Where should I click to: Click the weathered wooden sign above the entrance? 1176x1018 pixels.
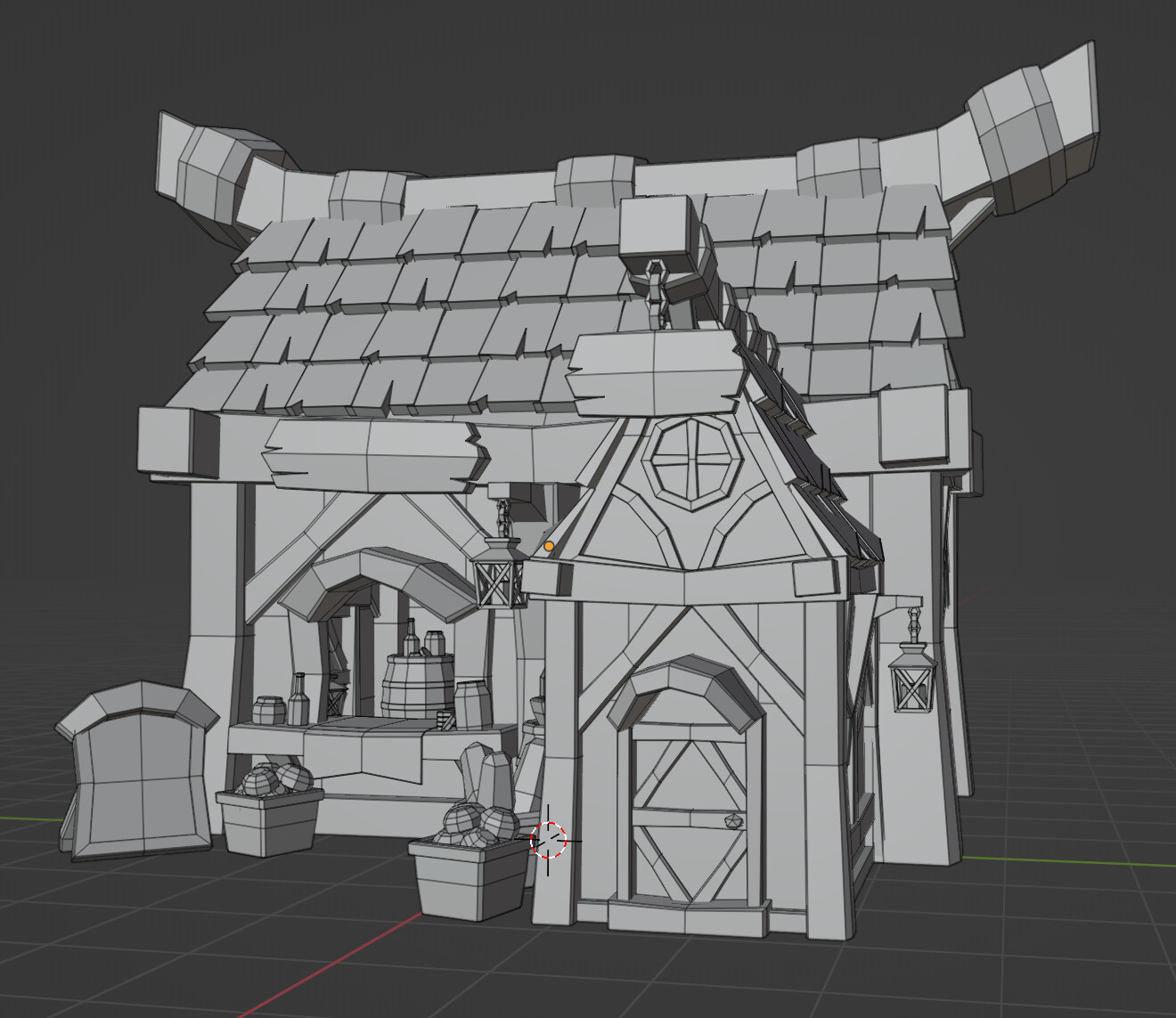659,365
